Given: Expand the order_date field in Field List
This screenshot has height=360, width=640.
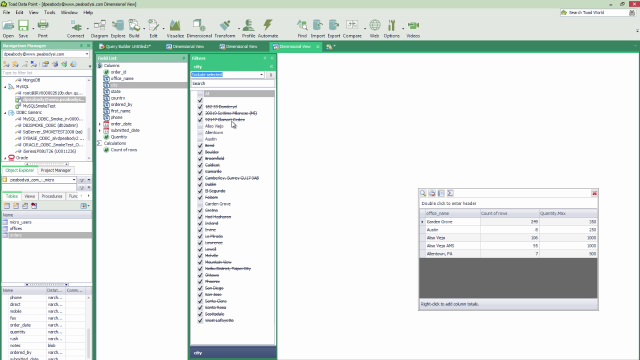Looking at the screenshot, I should coord(100,124).
